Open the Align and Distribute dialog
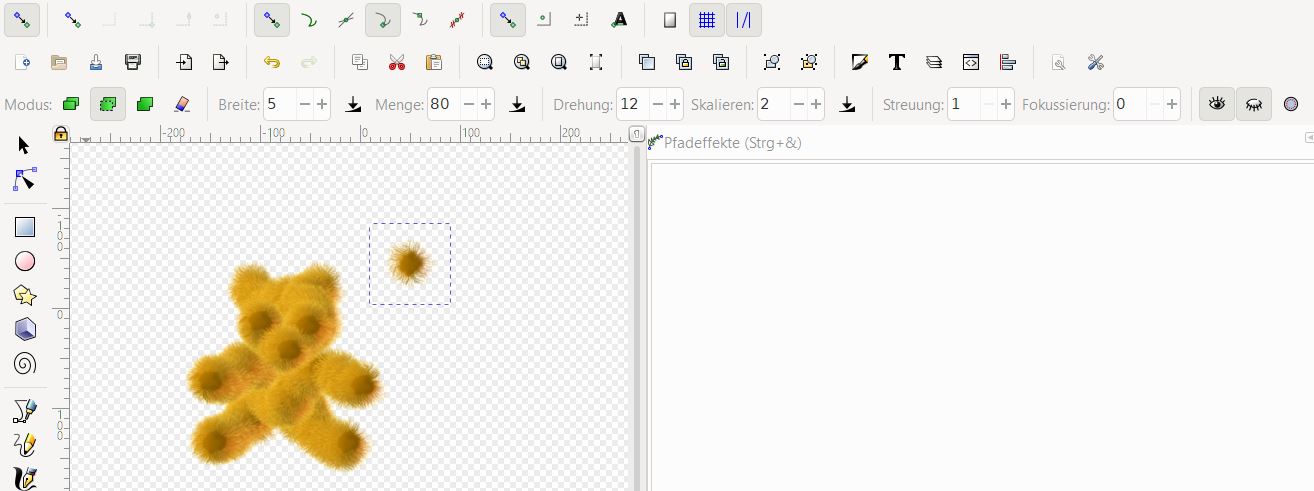Viewport: 1314px width, 491px height. coord(1008,62)
